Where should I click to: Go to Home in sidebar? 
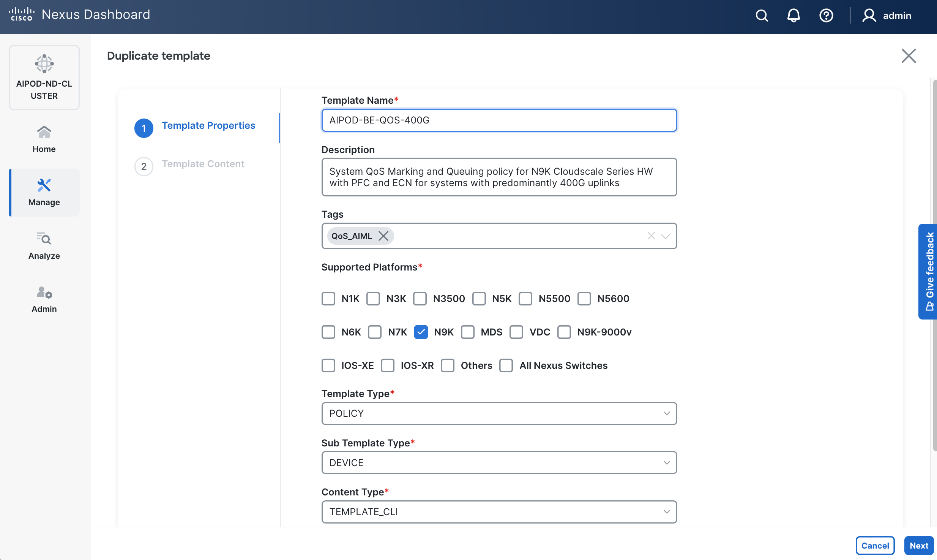[x=44, y=139]
